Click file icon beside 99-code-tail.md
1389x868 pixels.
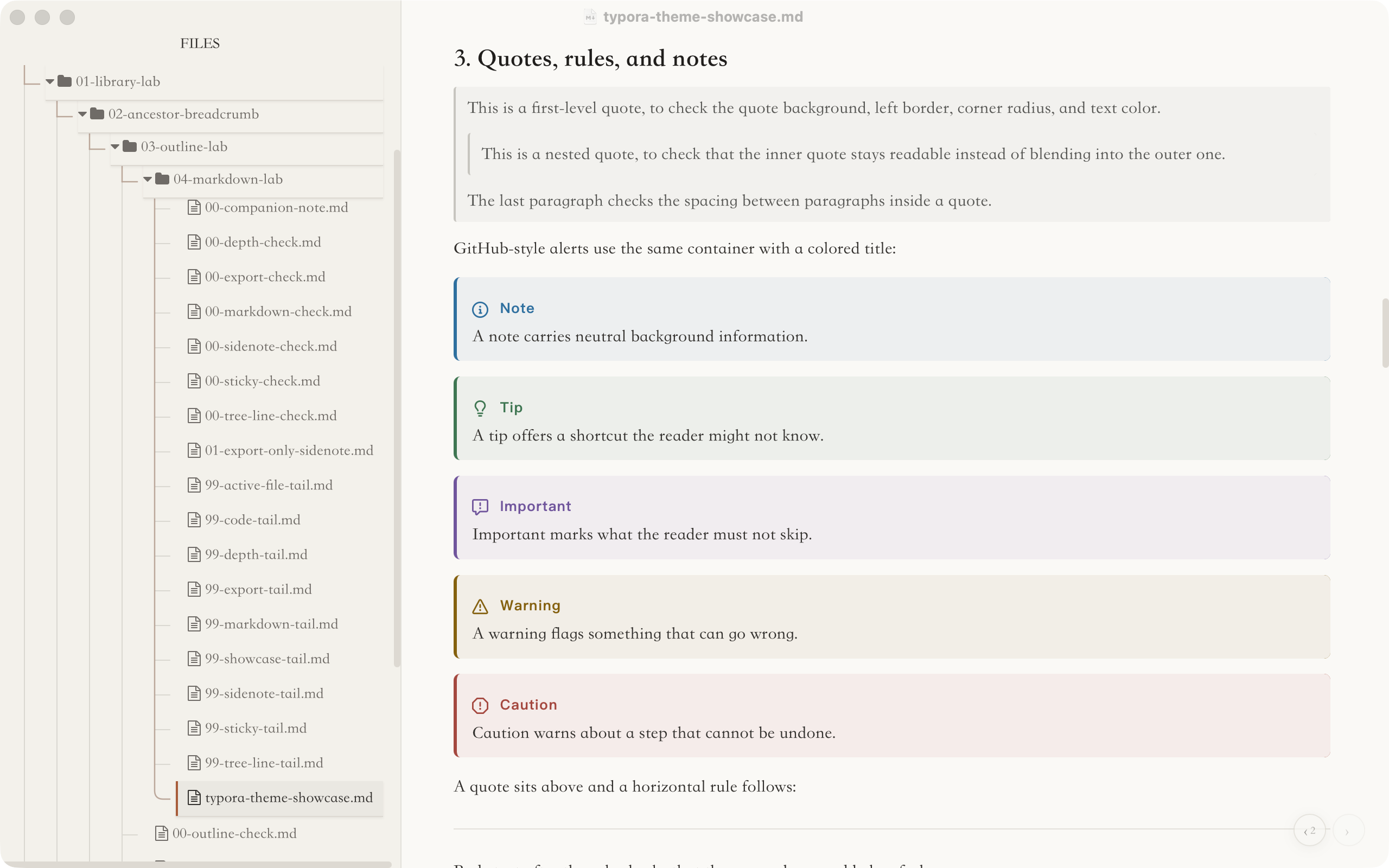point(194,520)
